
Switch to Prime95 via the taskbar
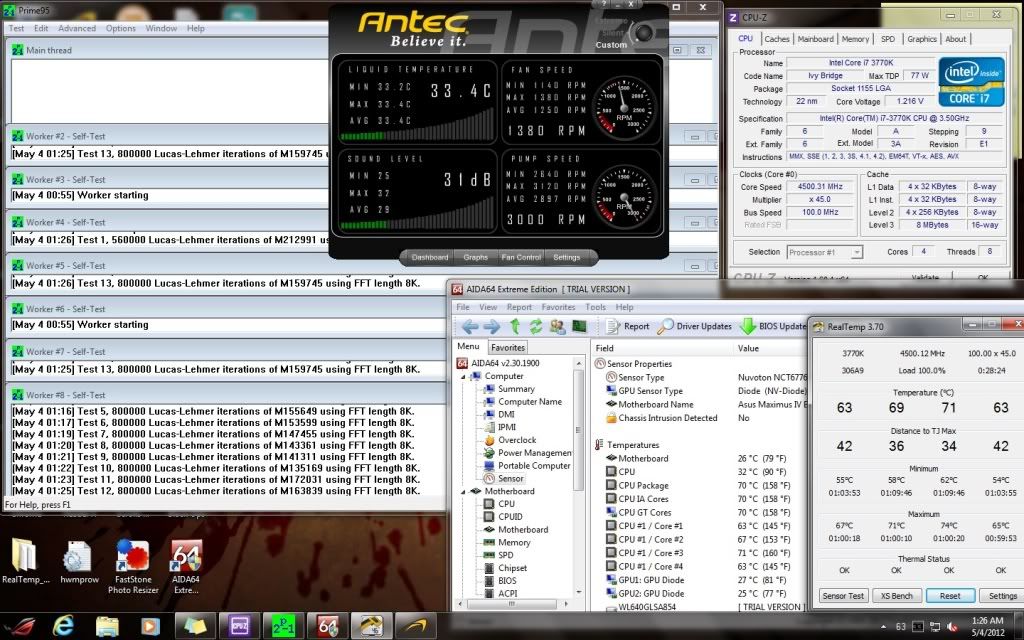(x=283, y=627)
